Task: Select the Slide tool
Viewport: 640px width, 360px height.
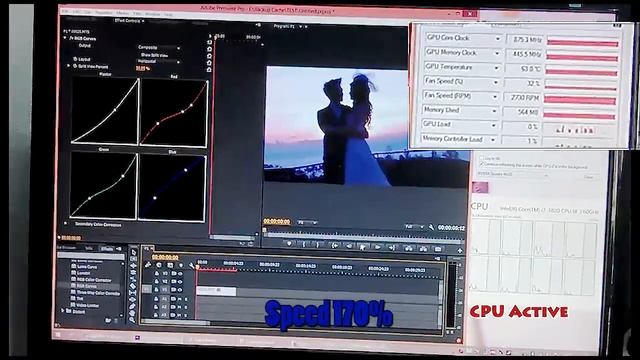Action: 133,300
